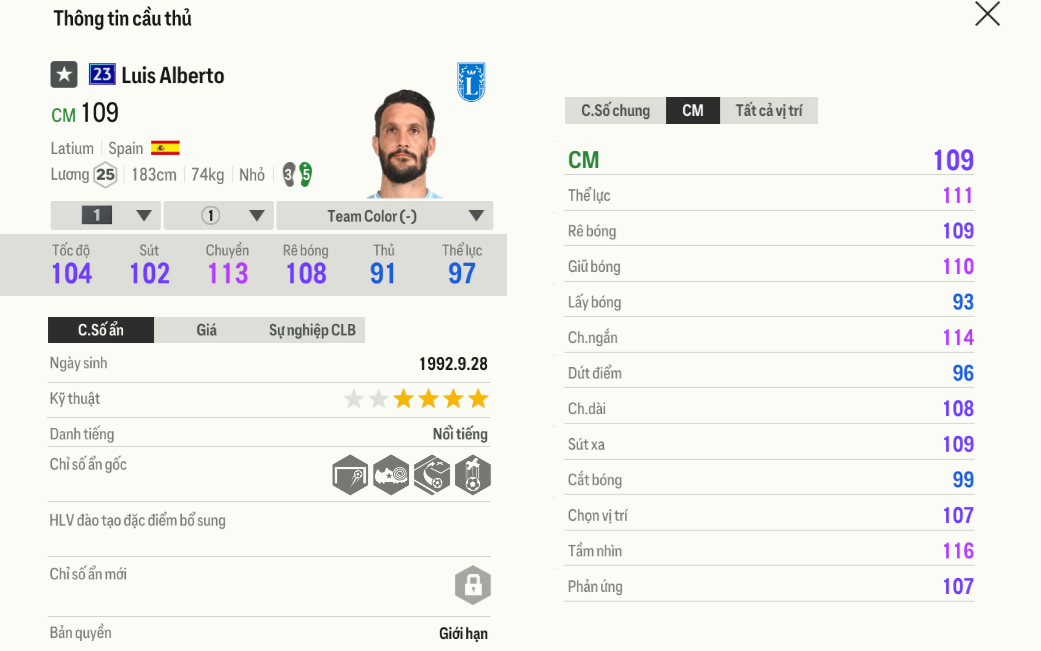This screenshot has width=1041, height=651.
Task: Click the 23 season card badge
Action: 102,74
